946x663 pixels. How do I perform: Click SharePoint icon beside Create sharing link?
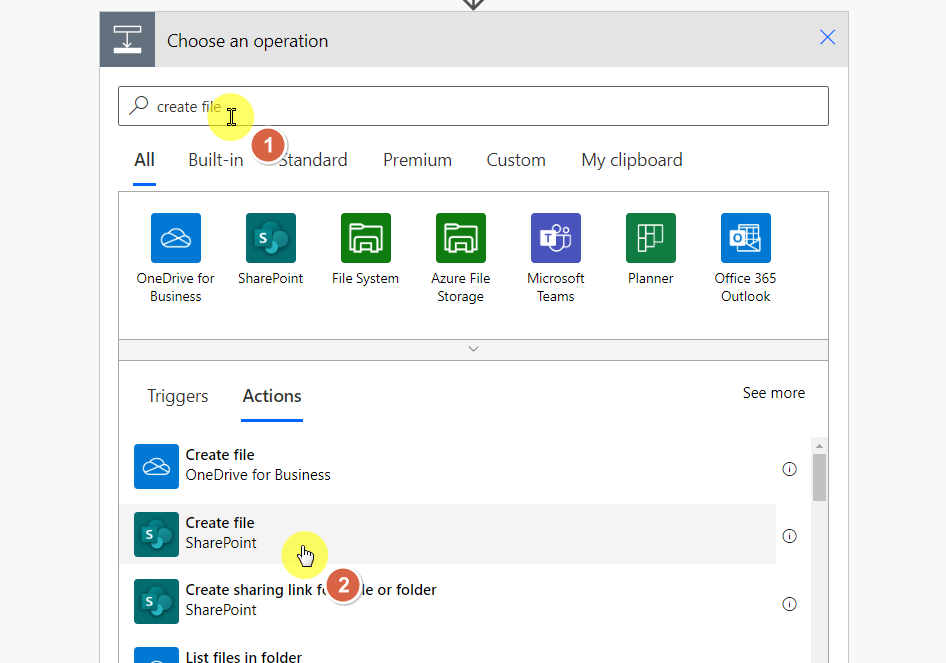tap(156, 601)
